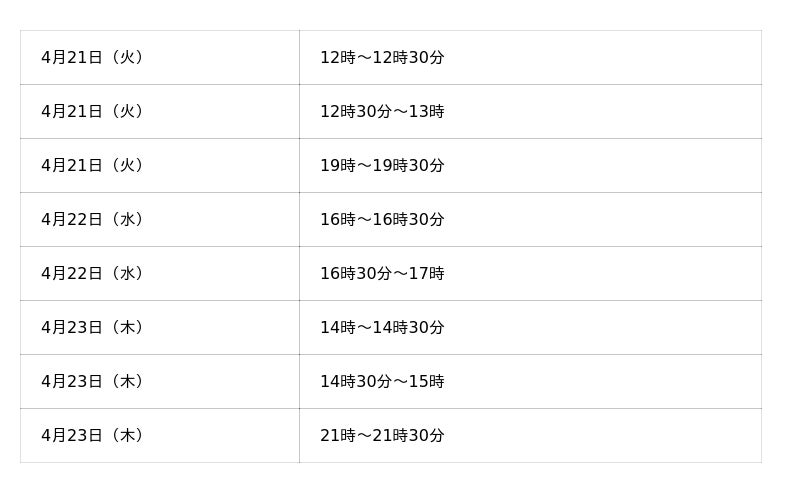The width and height of the screenshot is (800, 493).
Task: Click the （水） weekday label in the 16時30分〜17時 row
Action: tap(126, 274)
